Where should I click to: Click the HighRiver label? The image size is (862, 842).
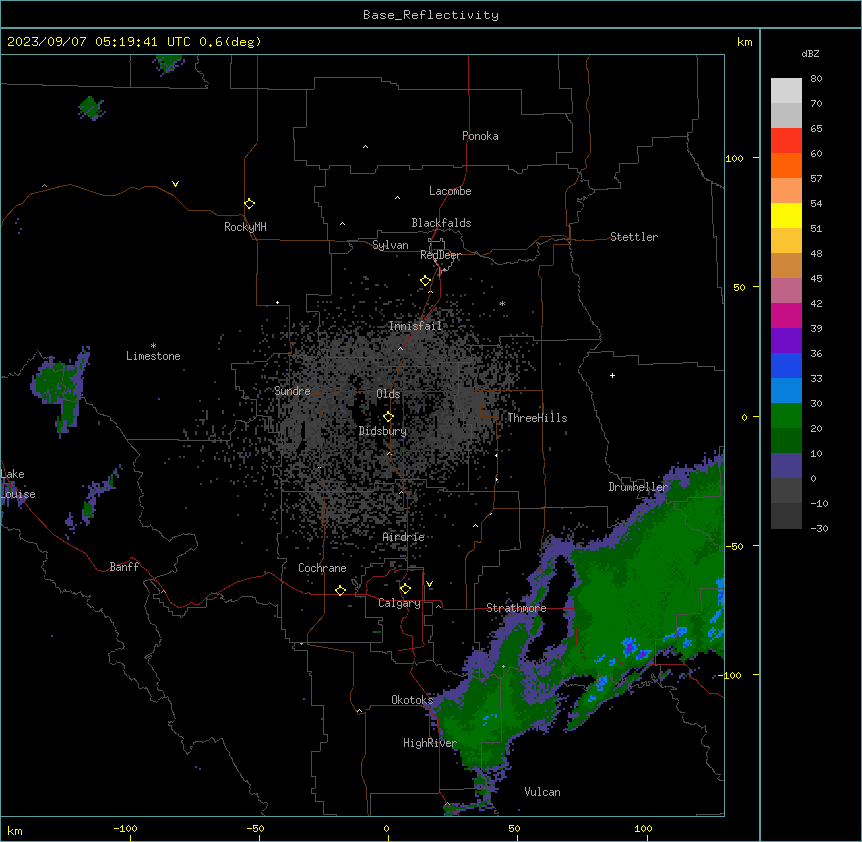coord(430,743)
